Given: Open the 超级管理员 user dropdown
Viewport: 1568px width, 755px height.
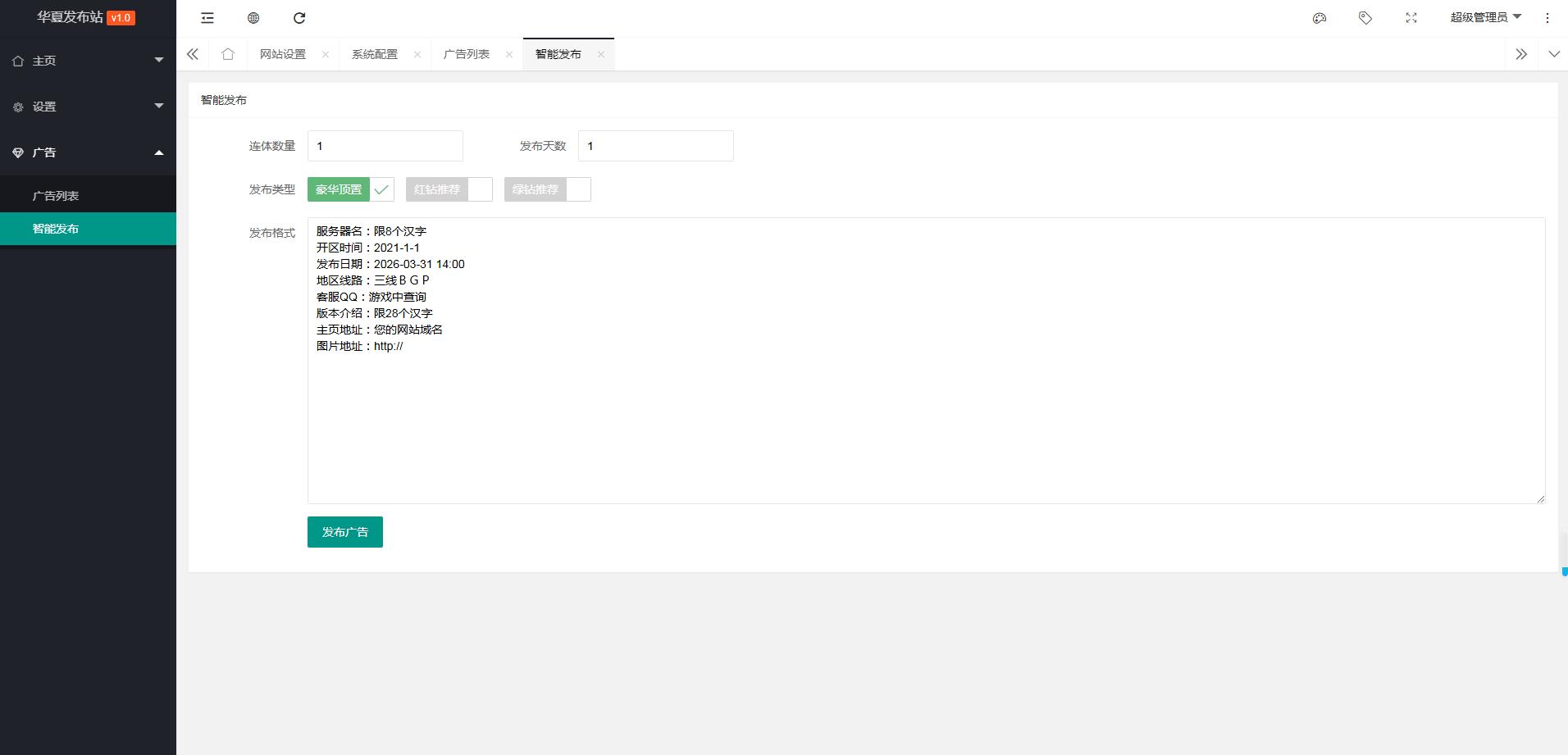Looking at the screenshot, I should tap(1485, 17).
